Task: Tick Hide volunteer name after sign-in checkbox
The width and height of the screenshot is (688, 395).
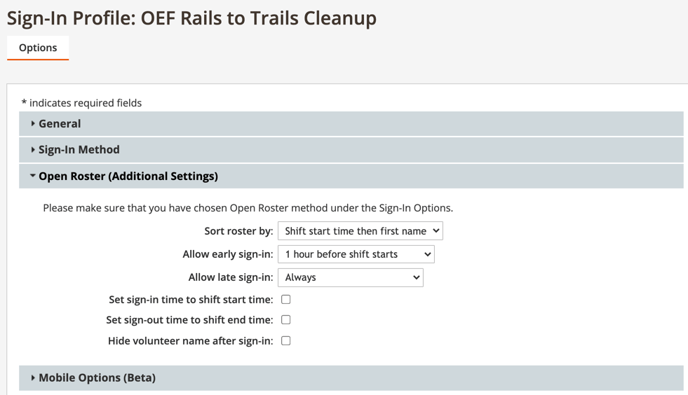Action: tap(286, 341)
